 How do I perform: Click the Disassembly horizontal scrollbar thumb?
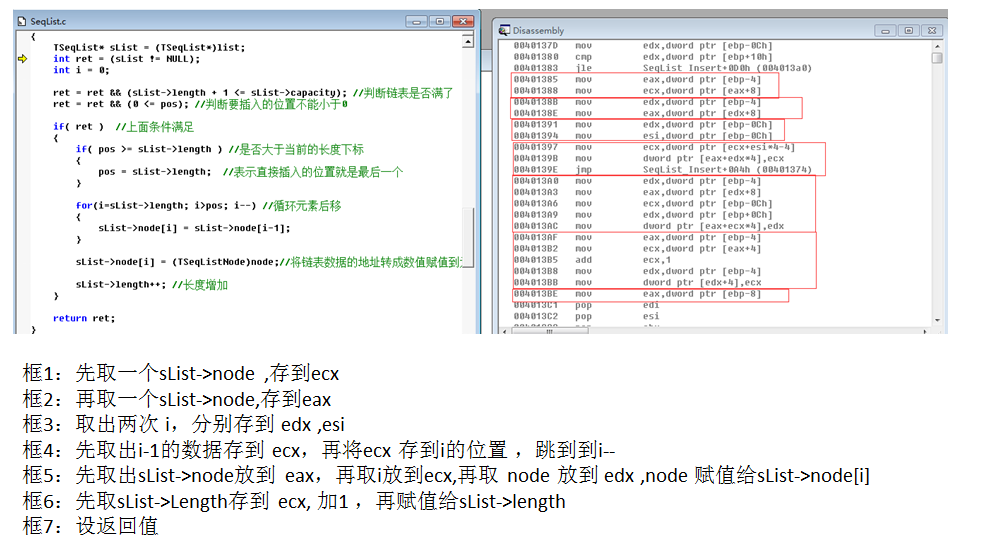pyautogui.click(x=550, y=331)
